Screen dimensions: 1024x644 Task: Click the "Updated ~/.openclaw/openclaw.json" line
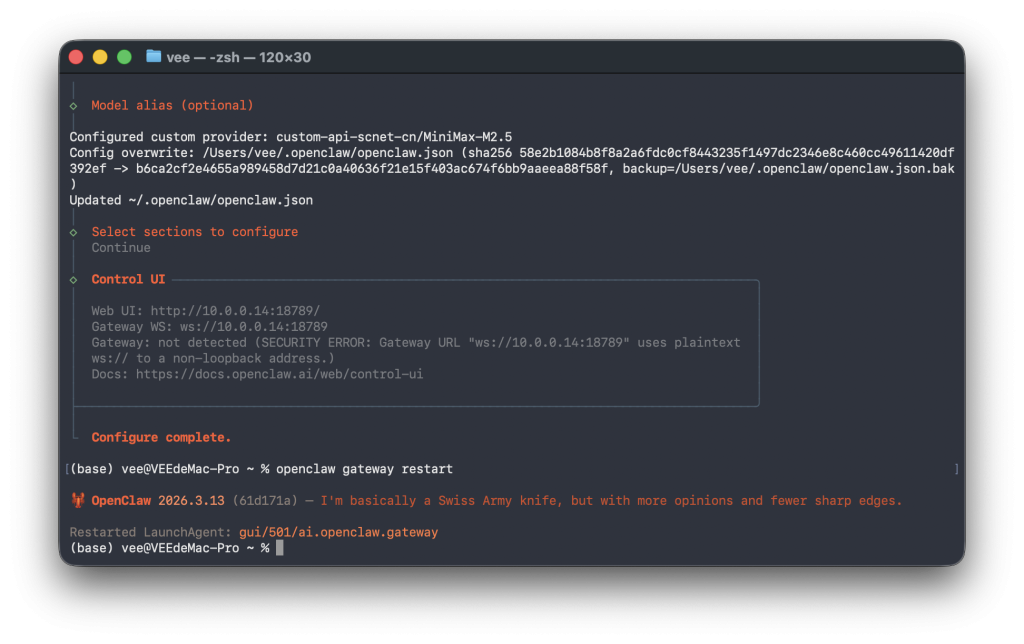point(191,200)
